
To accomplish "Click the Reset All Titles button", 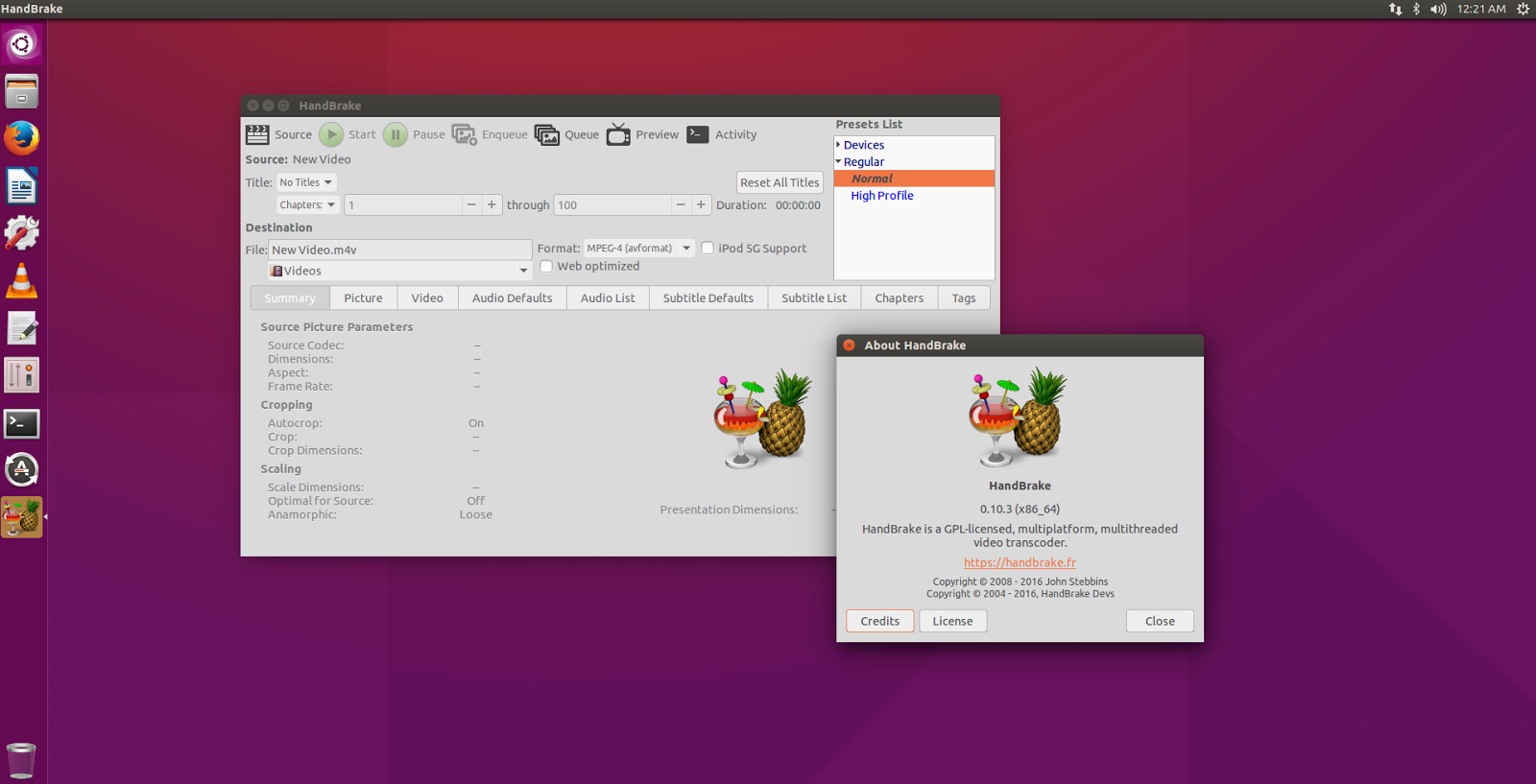I will 780,182.
